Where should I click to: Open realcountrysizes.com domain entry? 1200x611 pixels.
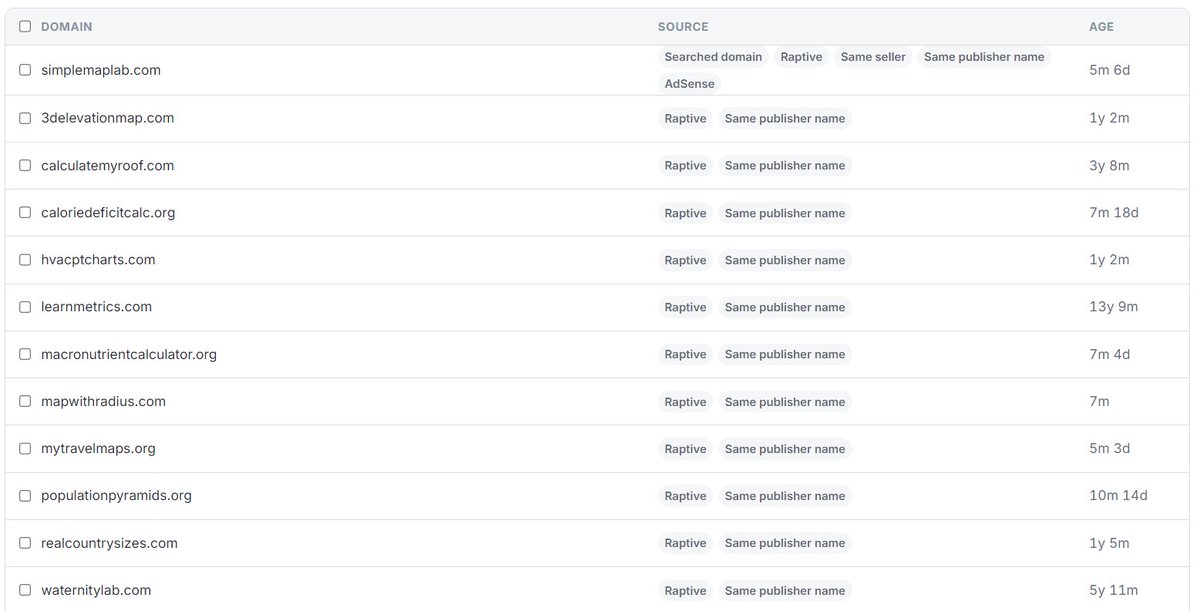[x=110, y=543]
